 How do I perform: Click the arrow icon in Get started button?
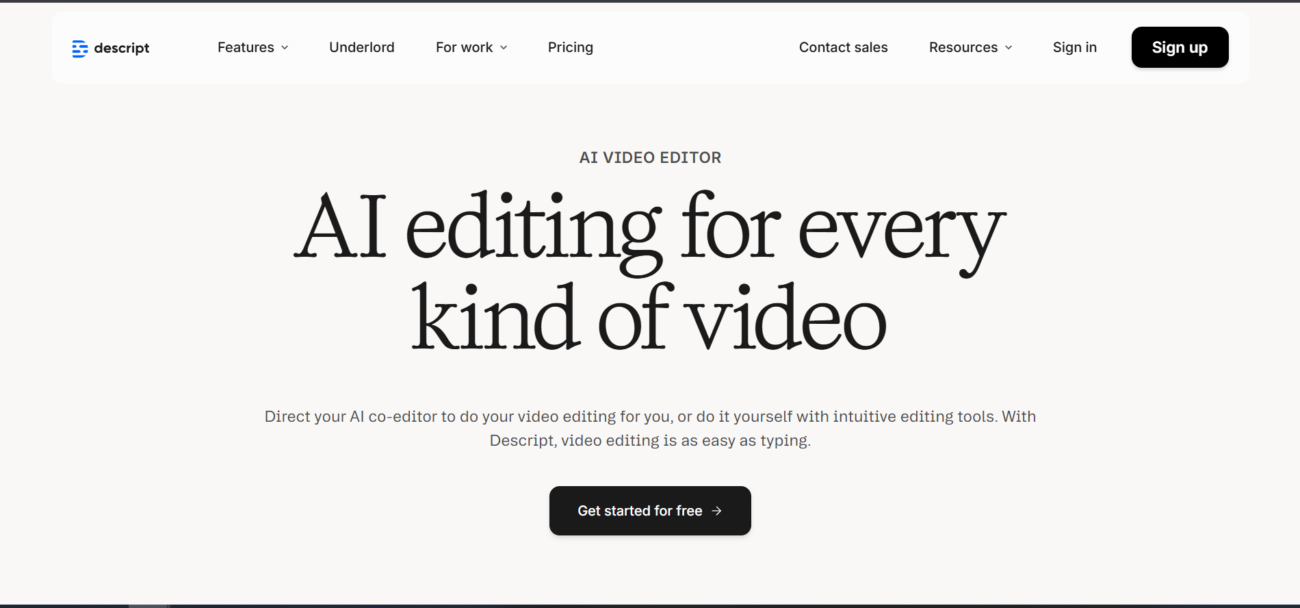click(x=716, y=511)
